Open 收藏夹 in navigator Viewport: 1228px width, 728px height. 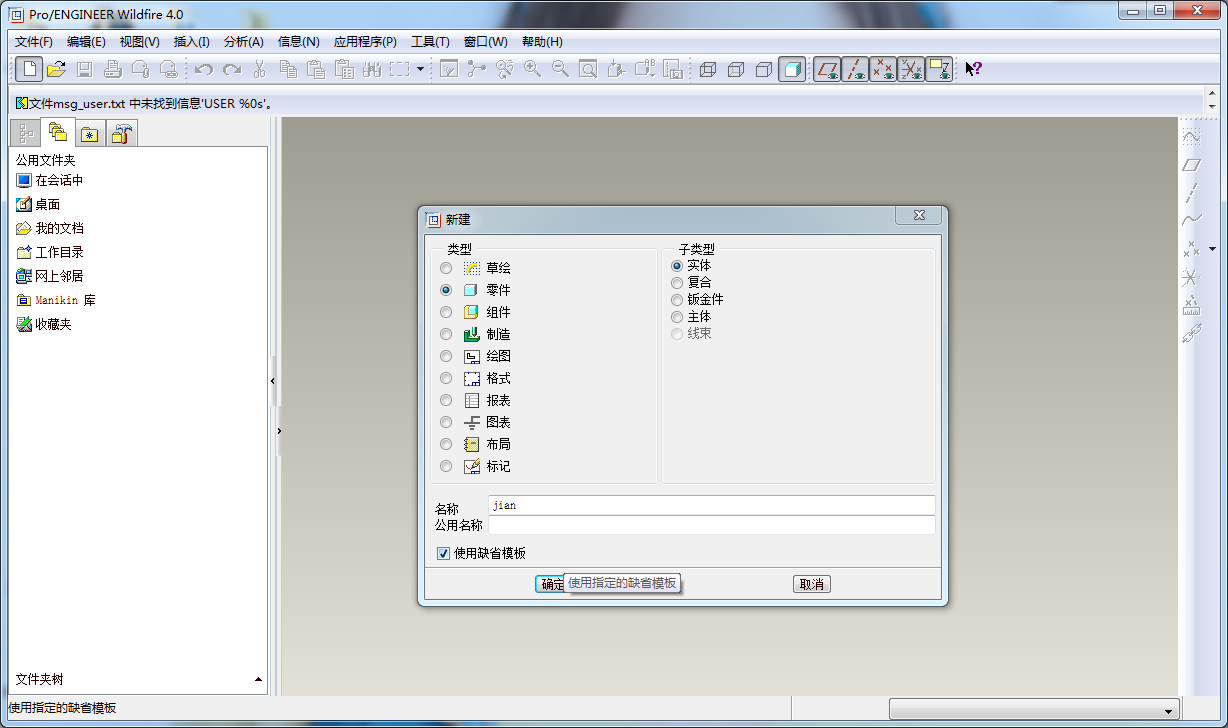coord(44,324)
